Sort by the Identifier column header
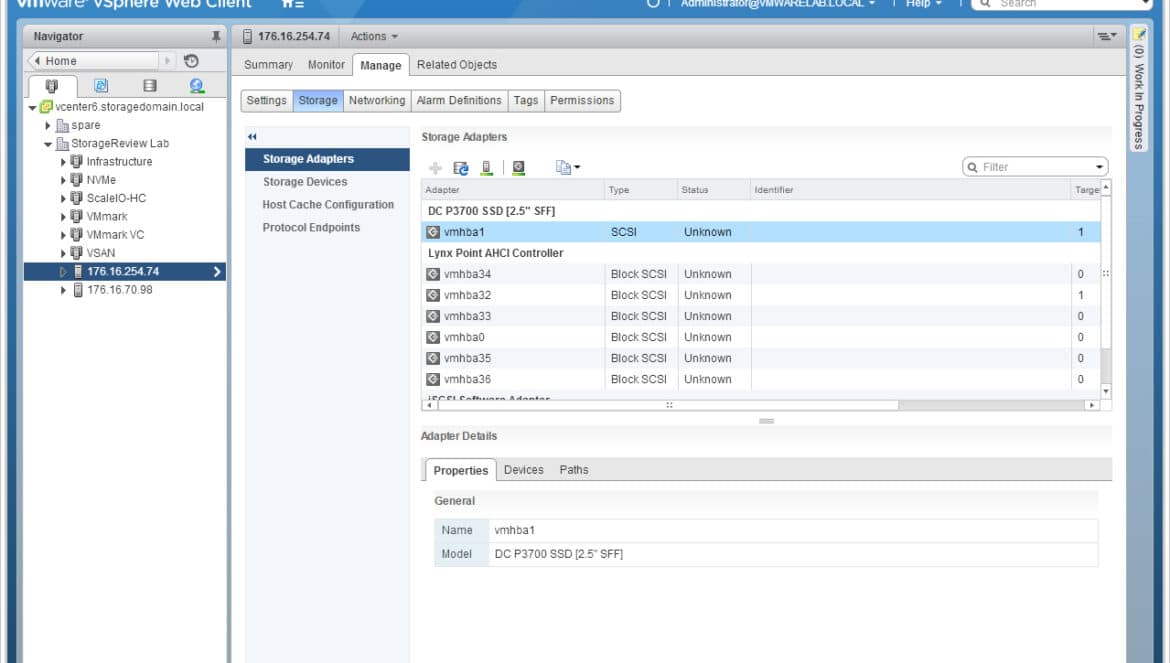The width and height of the screenshot is (1170, 663). [x=910, y=190]
